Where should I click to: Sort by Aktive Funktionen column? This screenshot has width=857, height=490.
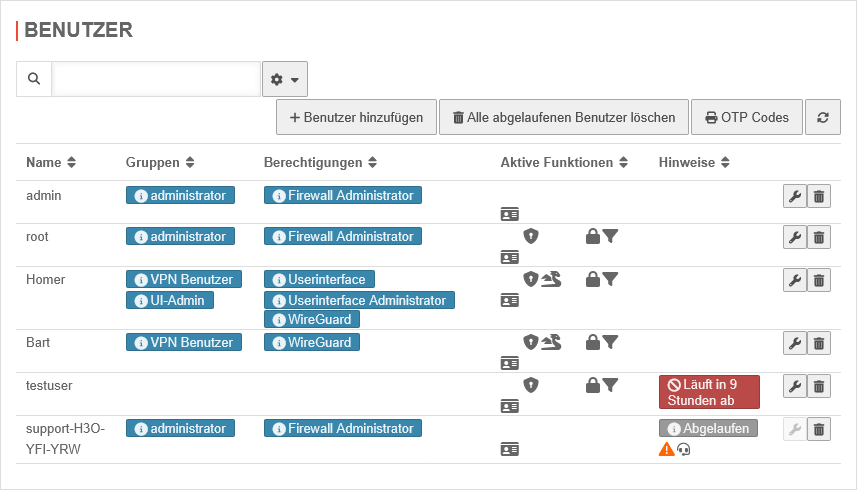click(x=564, y=163)
